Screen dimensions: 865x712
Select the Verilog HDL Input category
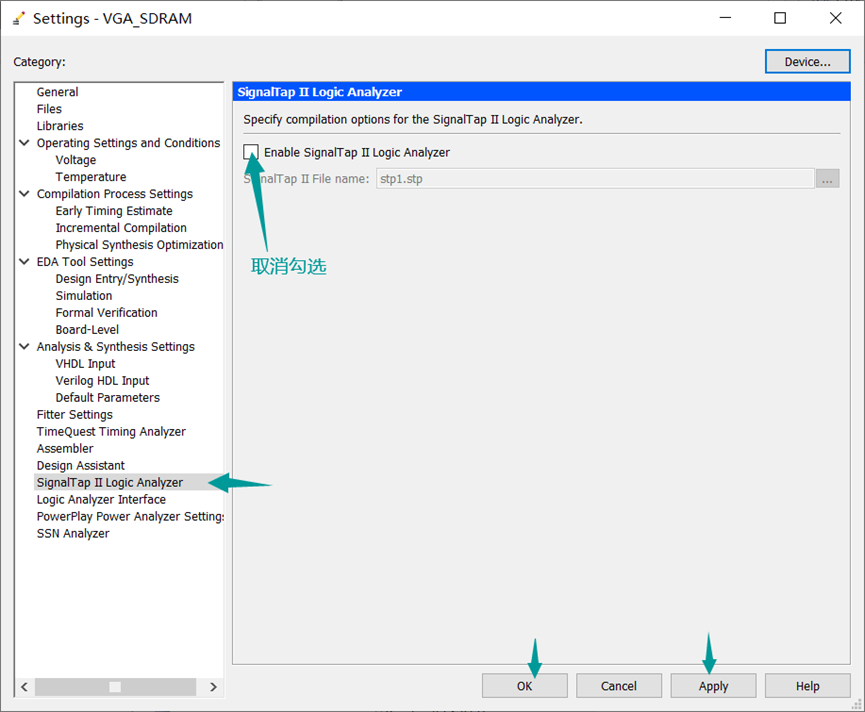coord(101,380)
